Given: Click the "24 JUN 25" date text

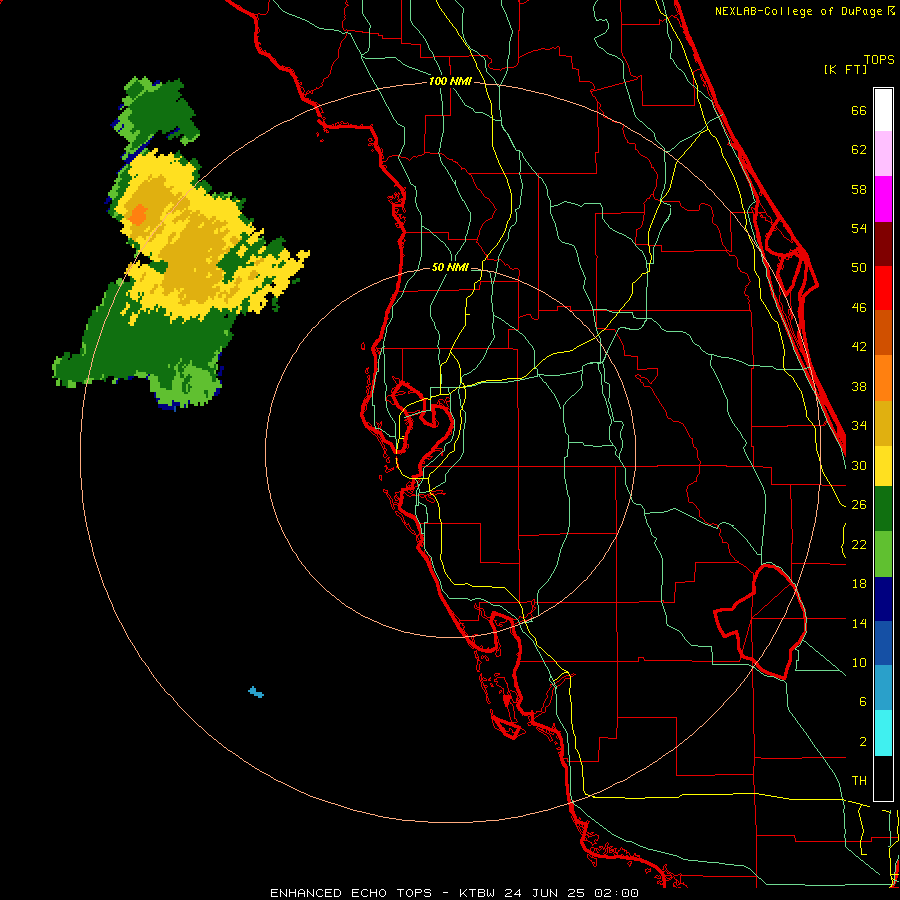Looking at the screenshot, I should point(544,893).
